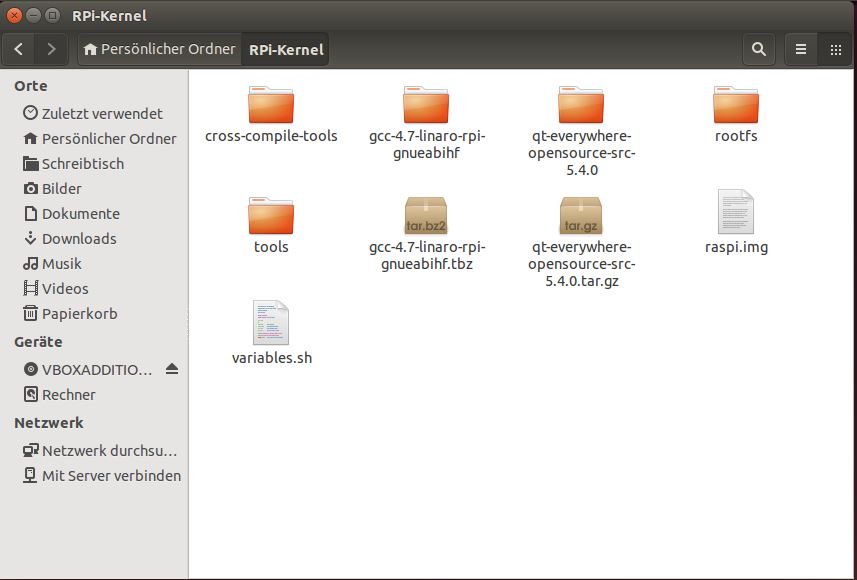Select the tools folder icon
This screenshot has width=857, height=580.
(x=271, y=215)
